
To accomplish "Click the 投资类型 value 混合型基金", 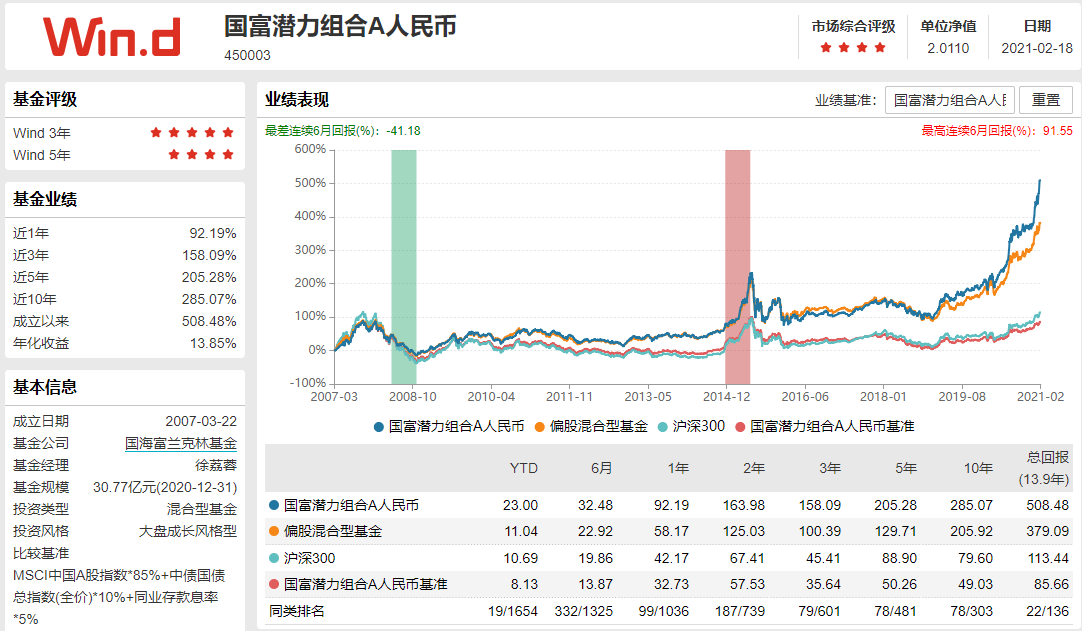I will pos(201,509).
